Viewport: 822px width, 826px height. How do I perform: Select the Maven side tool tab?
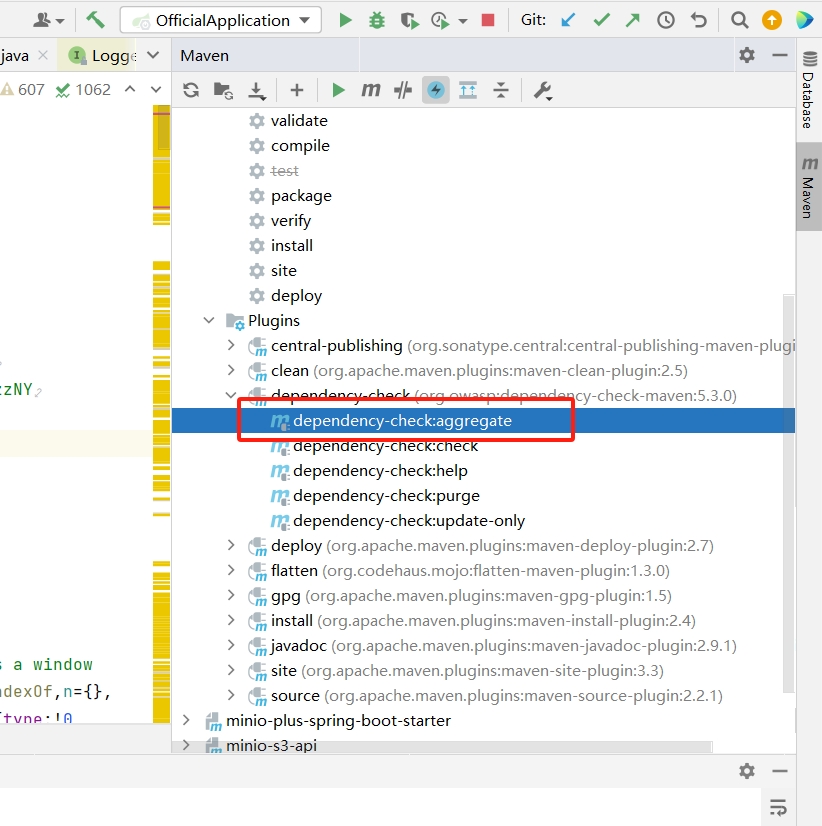pos(809,186)
